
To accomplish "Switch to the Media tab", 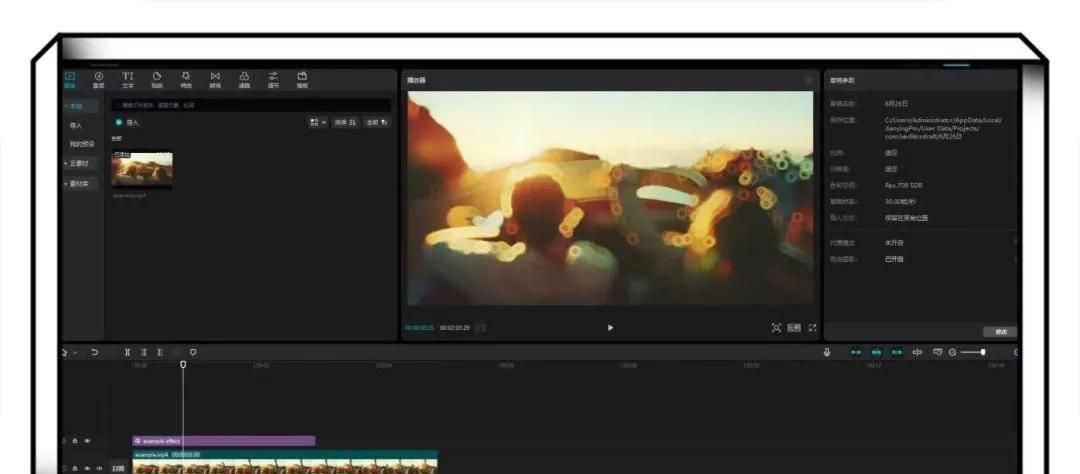I will (x=70, y=80).
